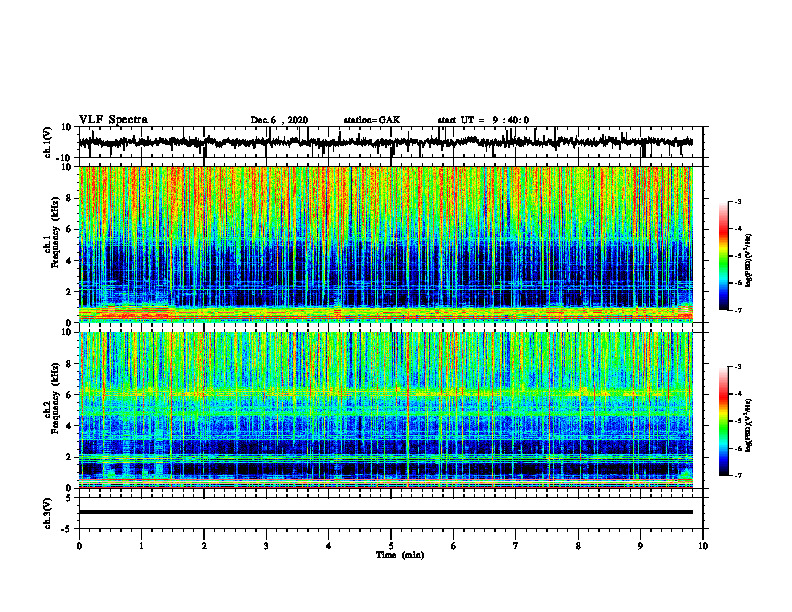The image size is (792, 612).
Task: Click the "9" minute tick label
Action: pos(640,546)
